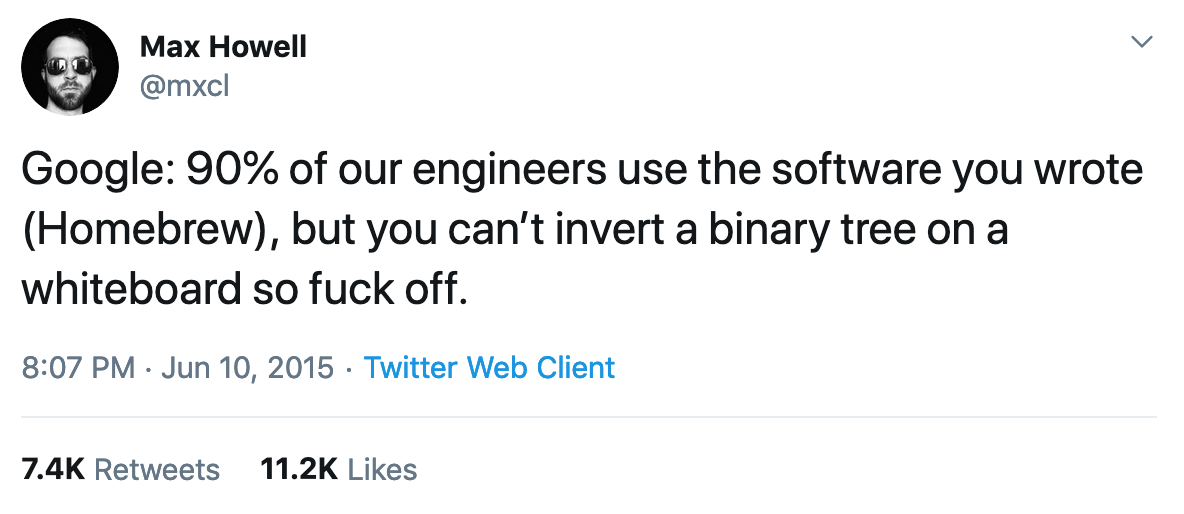Select the Jun 10, 2015 date text

(246, 368)
